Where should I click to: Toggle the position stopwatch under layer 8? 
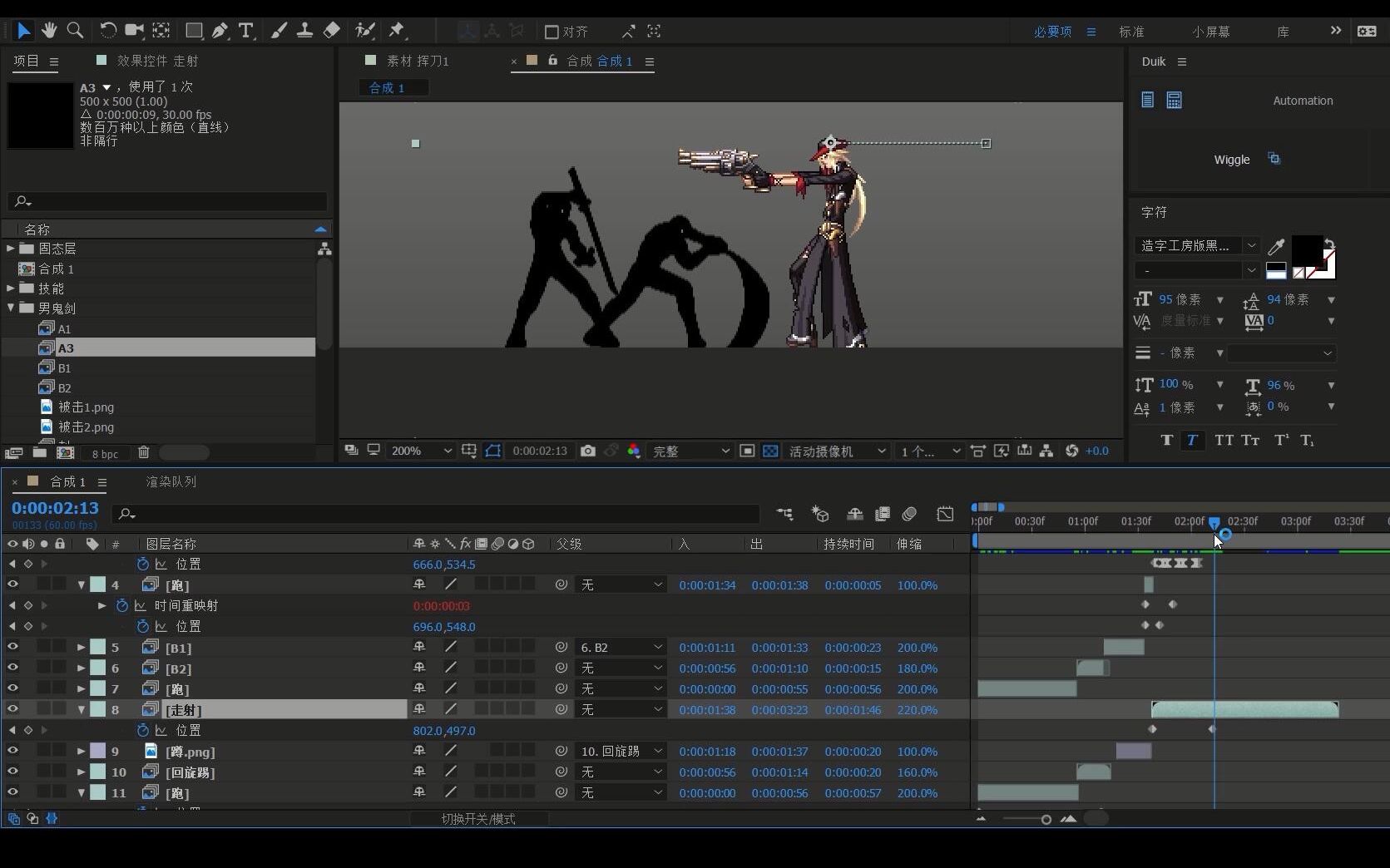(142, 730)
